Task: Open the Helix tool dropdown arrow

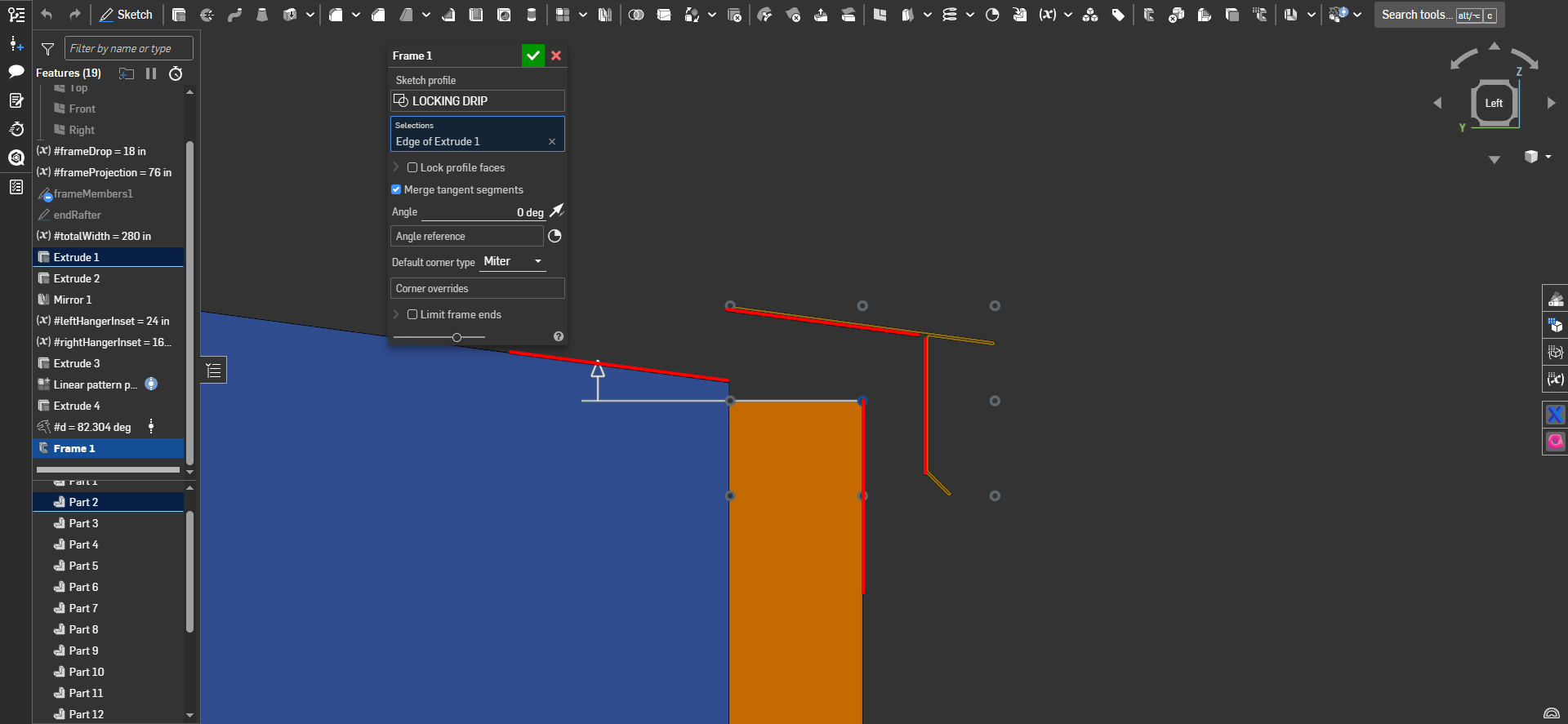Action: point(970,15)
